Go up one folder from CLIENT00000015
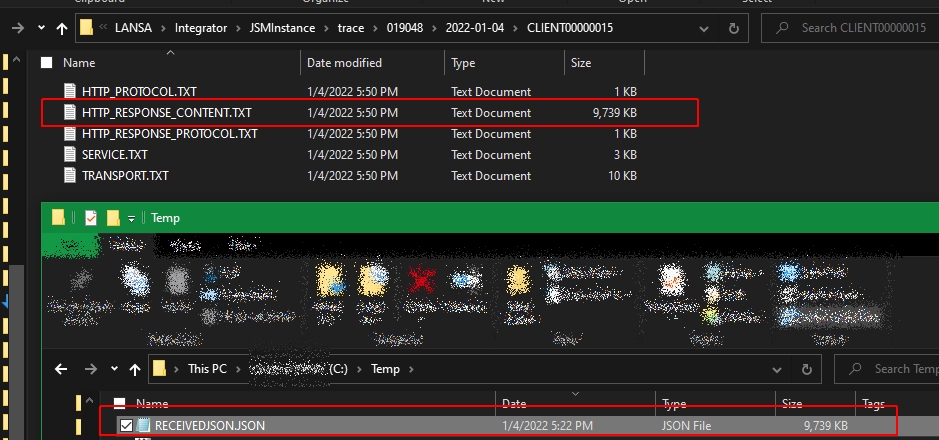939x440 pixels. (62, 28)
